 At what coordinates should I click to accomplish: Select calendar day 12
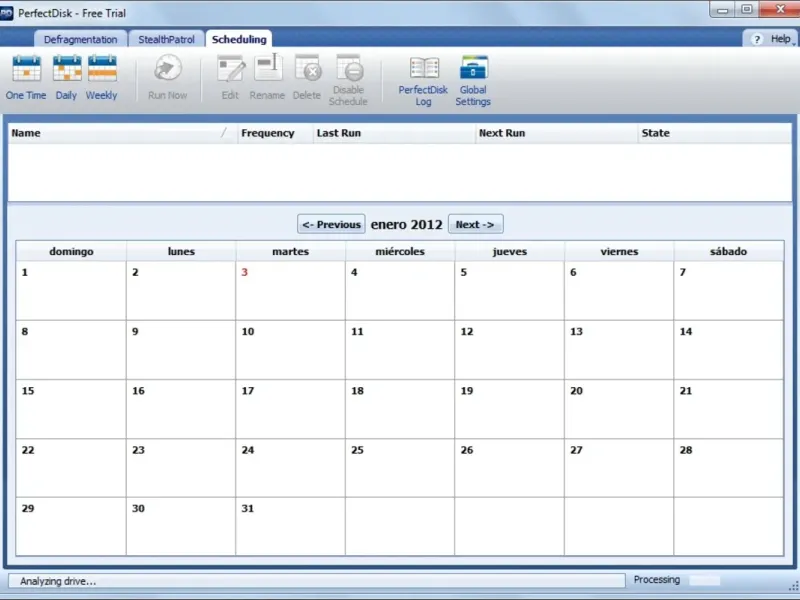coord(509,349)
